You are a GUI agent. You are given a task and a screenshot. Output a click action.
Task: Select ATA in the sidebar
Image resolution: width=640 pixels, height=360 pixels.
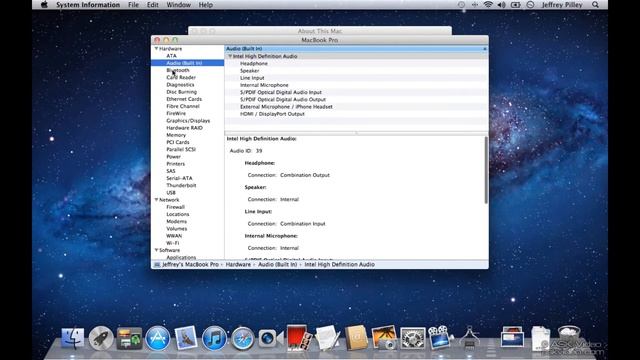(x=171, y=56)
